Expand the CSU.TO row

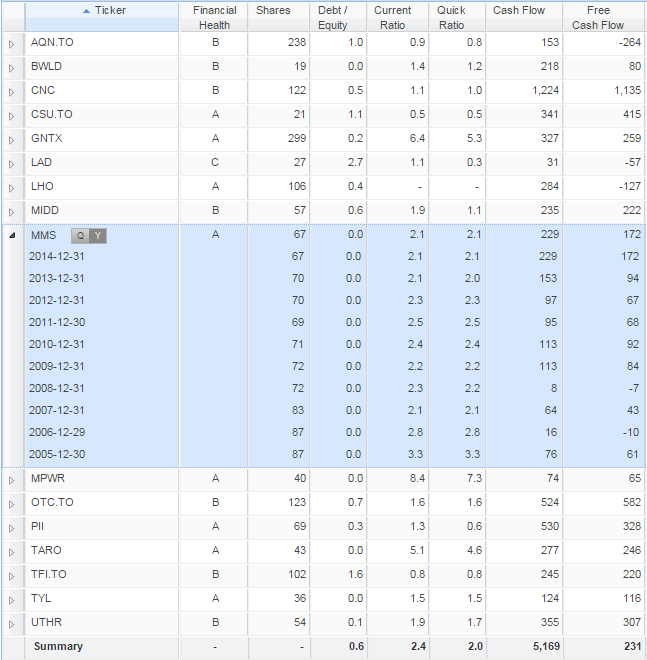tap(12, 116)
